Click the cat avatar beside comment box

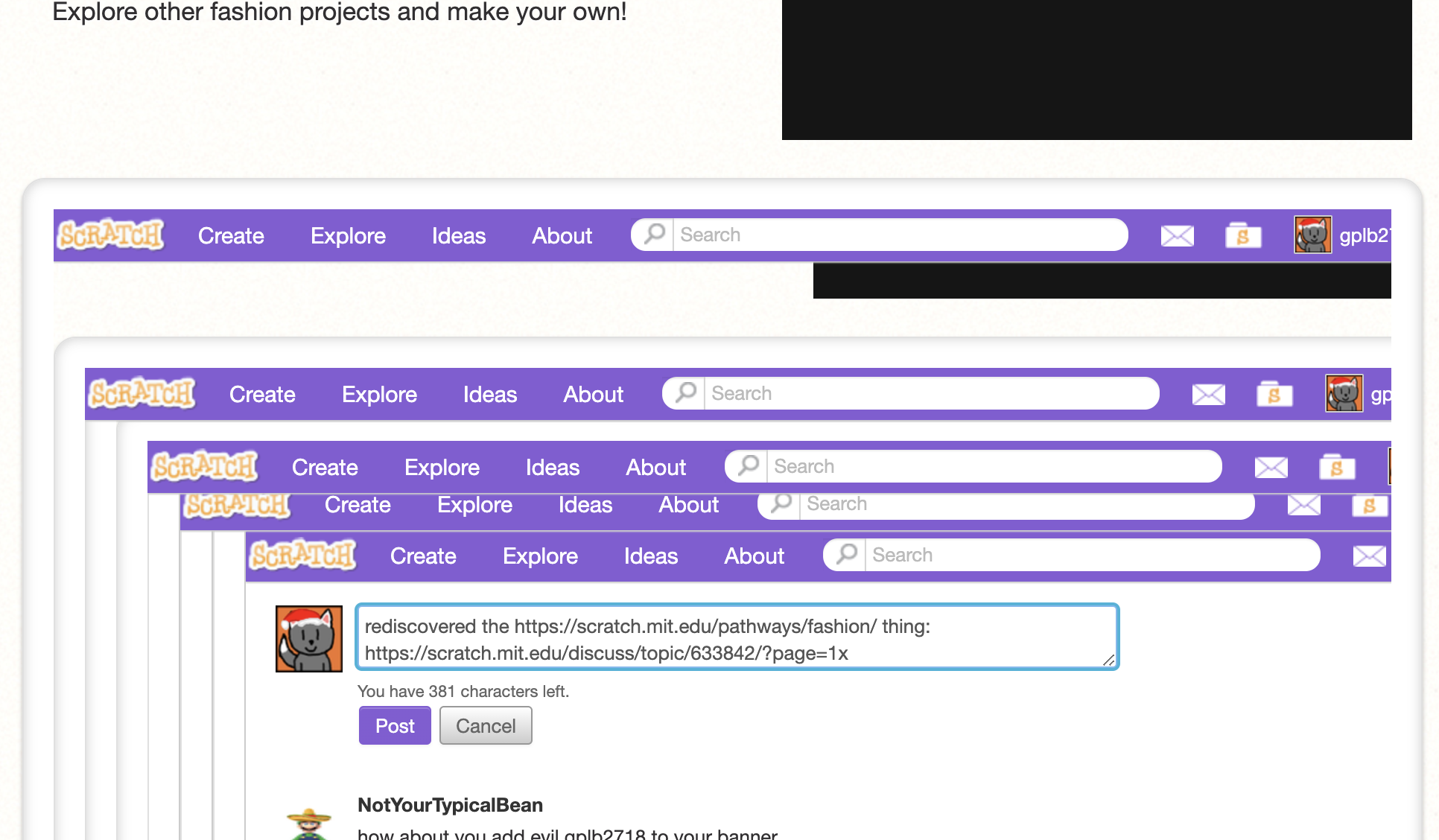309,639
